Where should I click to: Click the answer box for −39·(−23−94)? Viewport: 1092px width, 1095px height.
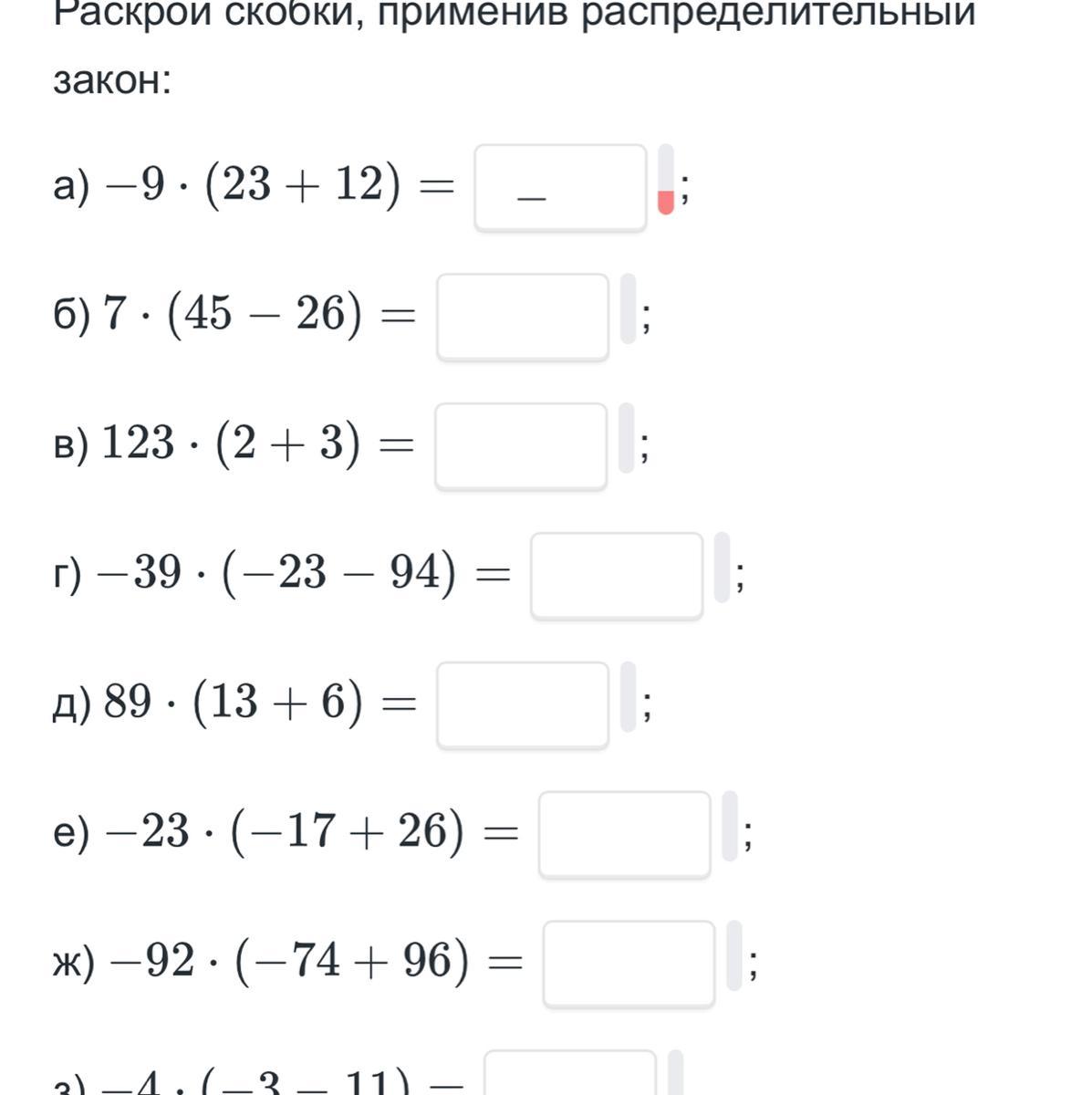(617, 576)
